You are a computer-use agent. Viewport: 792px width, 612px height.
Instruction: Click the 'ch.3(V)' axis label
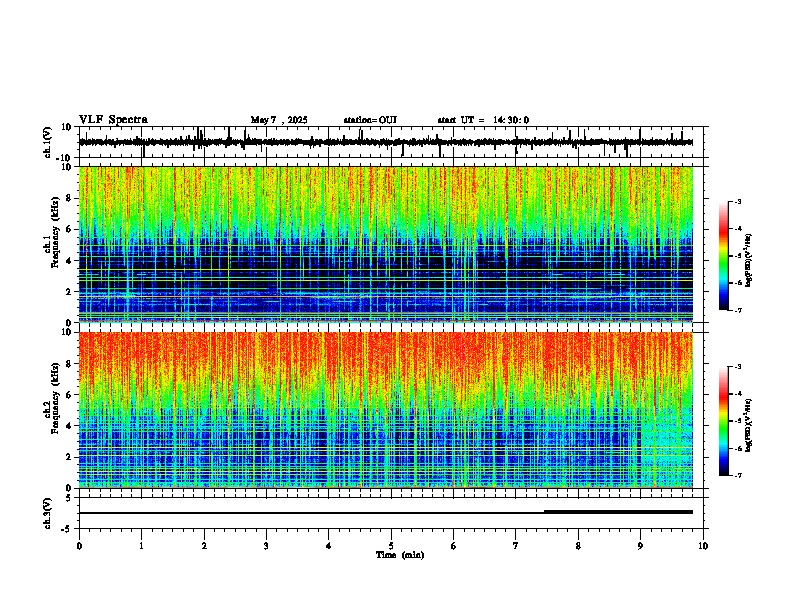tap(49, 513)
